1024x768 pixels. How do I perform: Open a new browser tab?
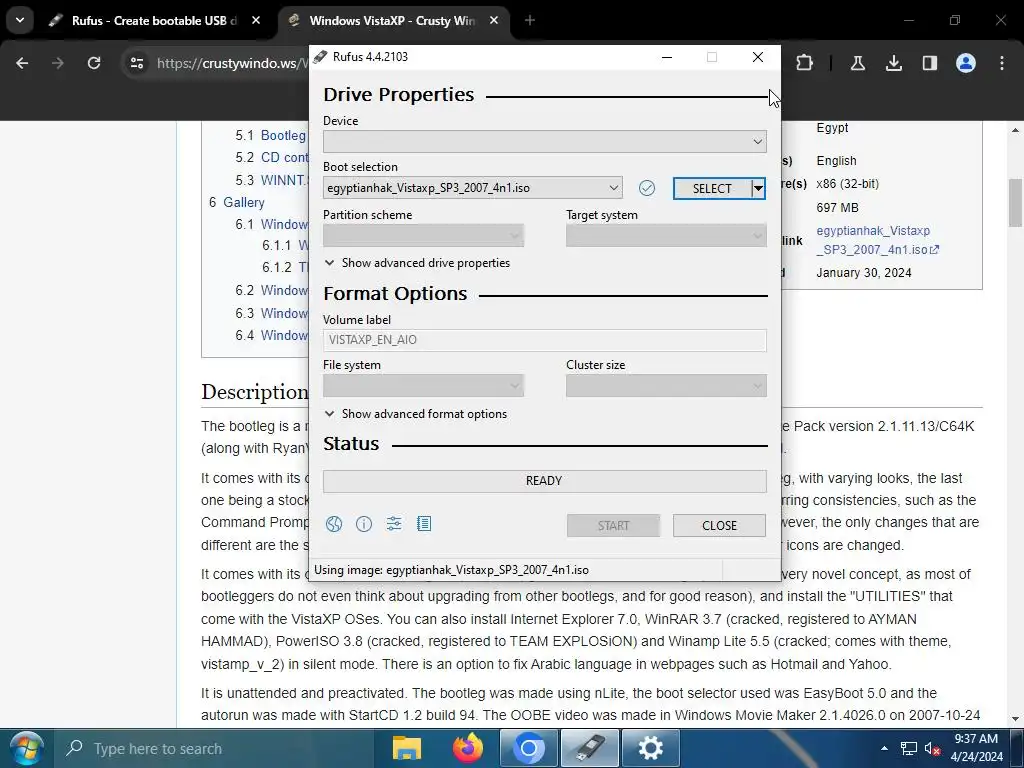(530, 21)
